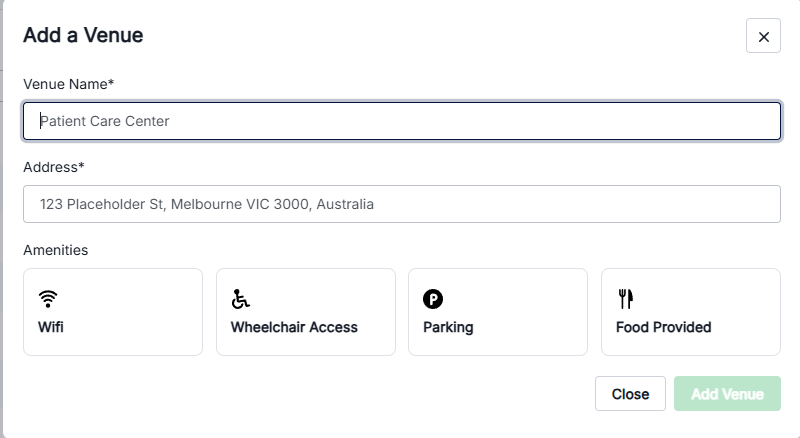Click the Wifi signal icon
Screen dimensions: 800x438
[x=48, y=299]
